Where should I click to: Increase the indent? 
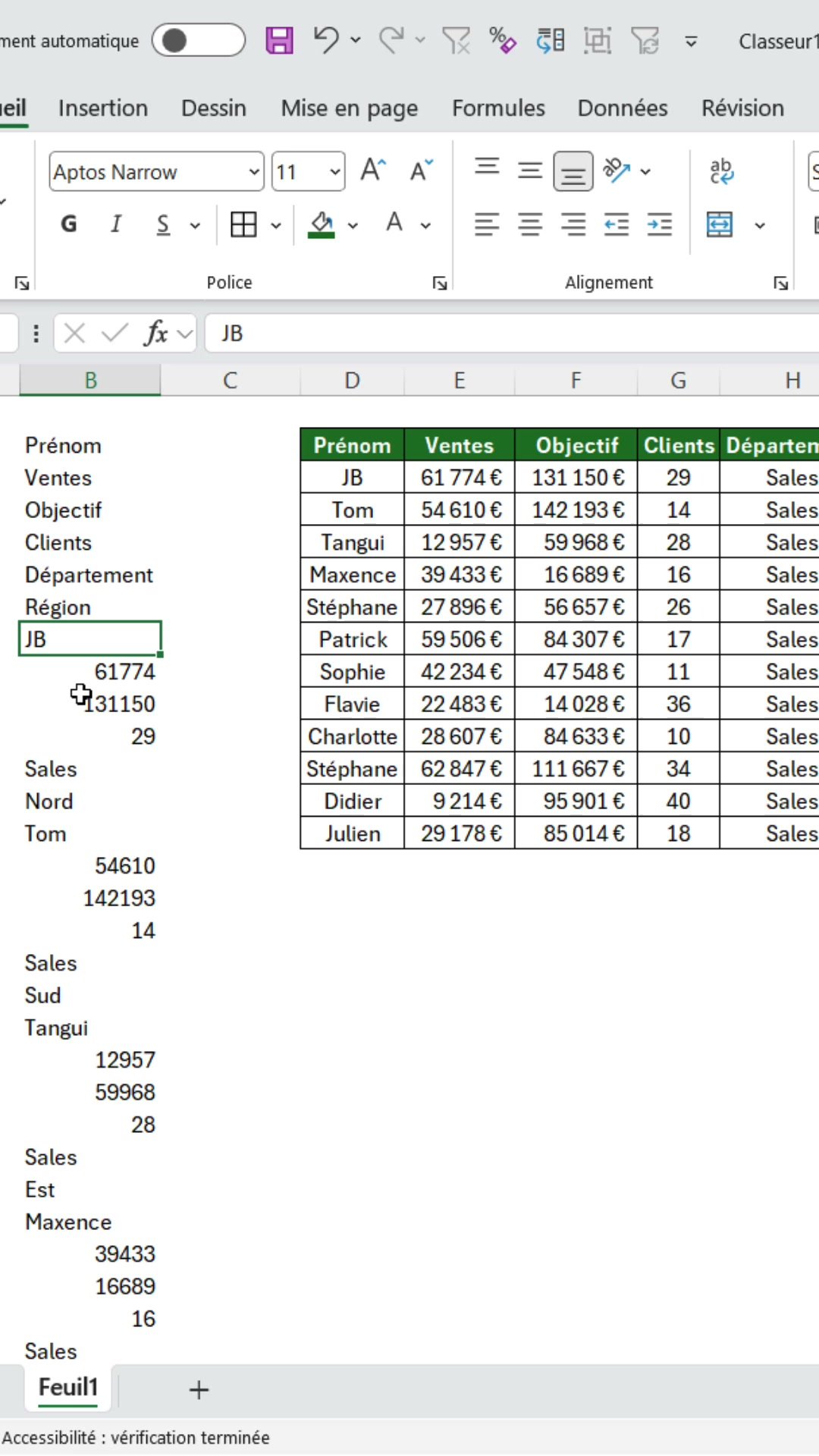click(660, 224)
